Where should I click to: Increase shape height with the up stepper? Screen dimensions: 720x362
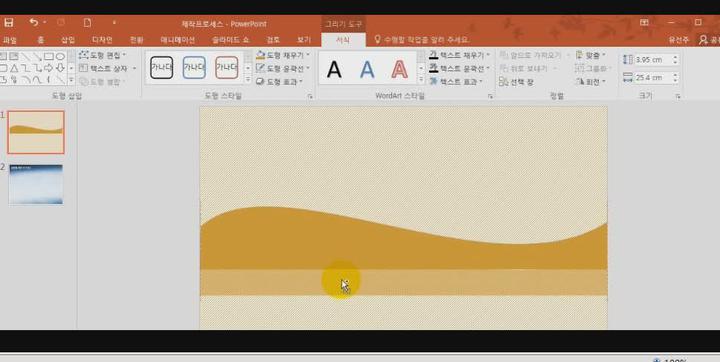pos(675,57)
